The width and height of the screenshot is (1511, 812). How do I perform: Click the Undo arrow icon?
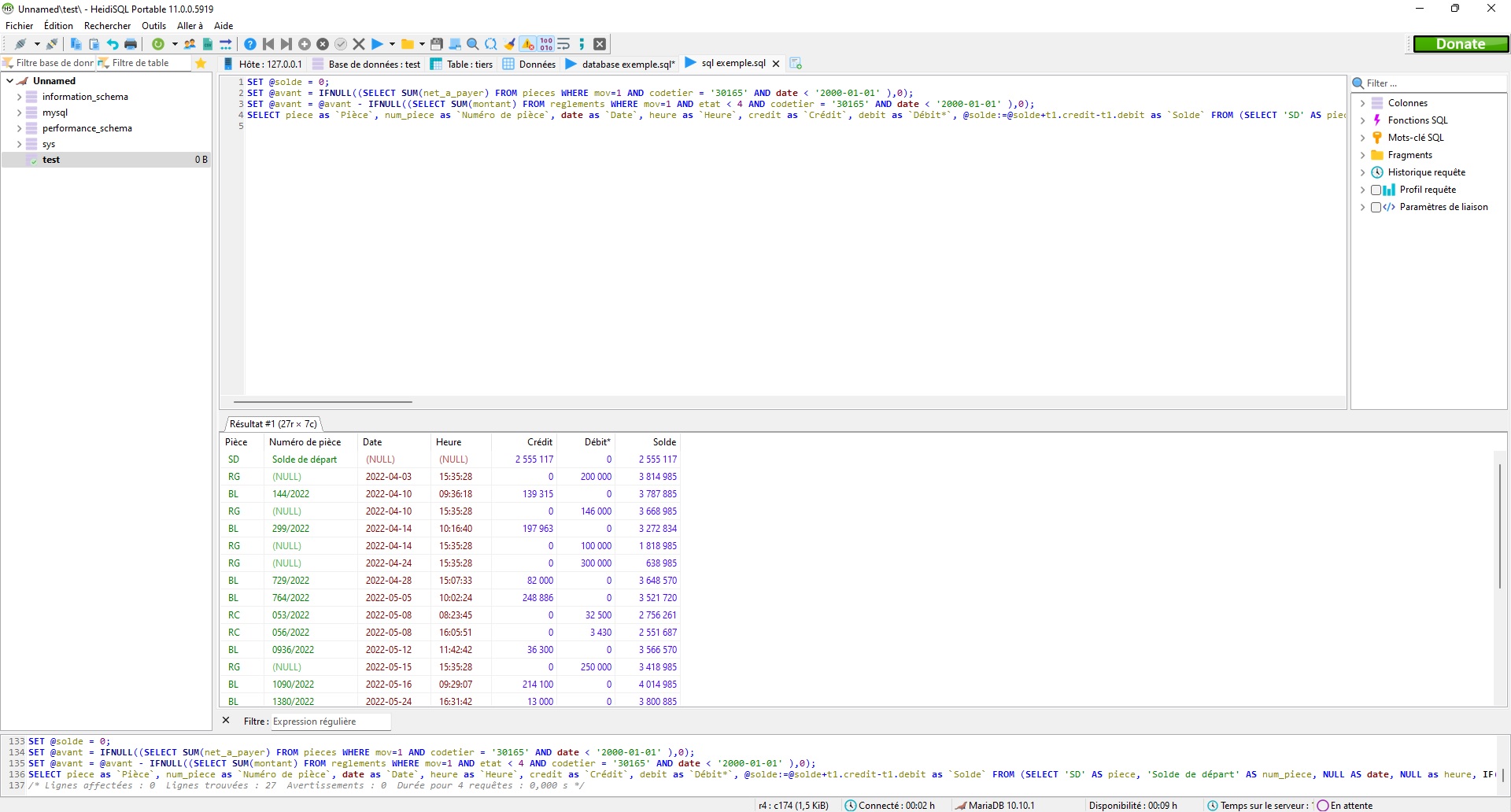113,44
